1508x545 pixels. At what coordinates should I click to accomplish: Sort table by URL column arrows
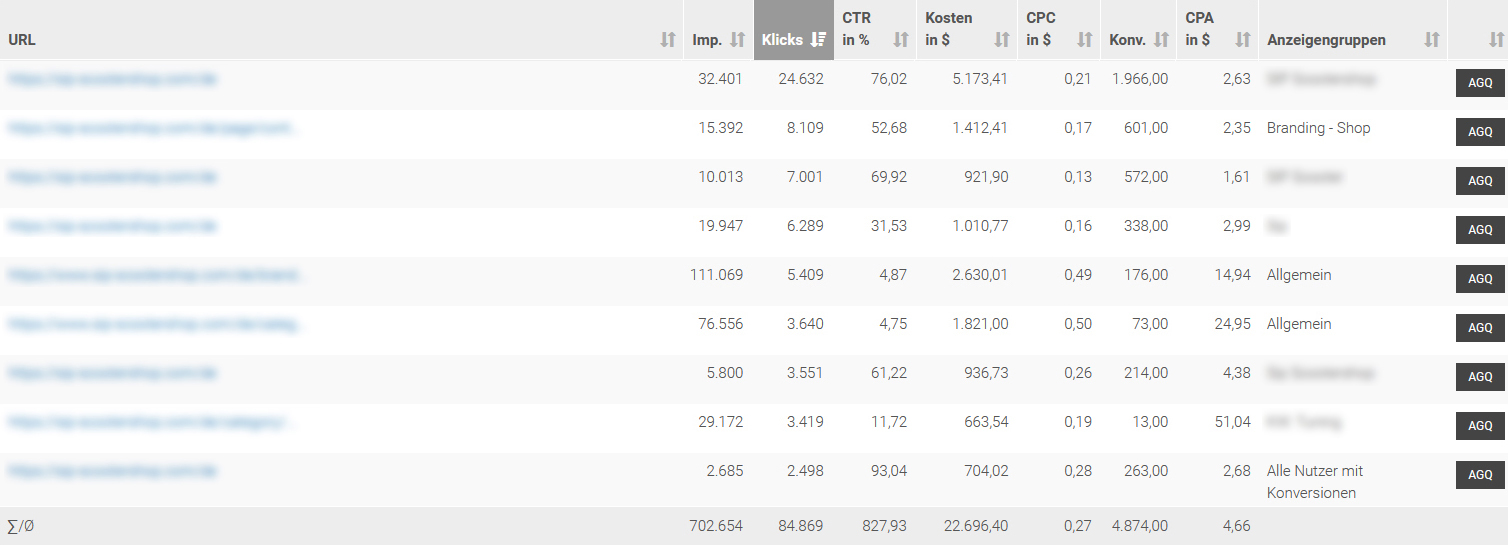[x=668, y=40]
